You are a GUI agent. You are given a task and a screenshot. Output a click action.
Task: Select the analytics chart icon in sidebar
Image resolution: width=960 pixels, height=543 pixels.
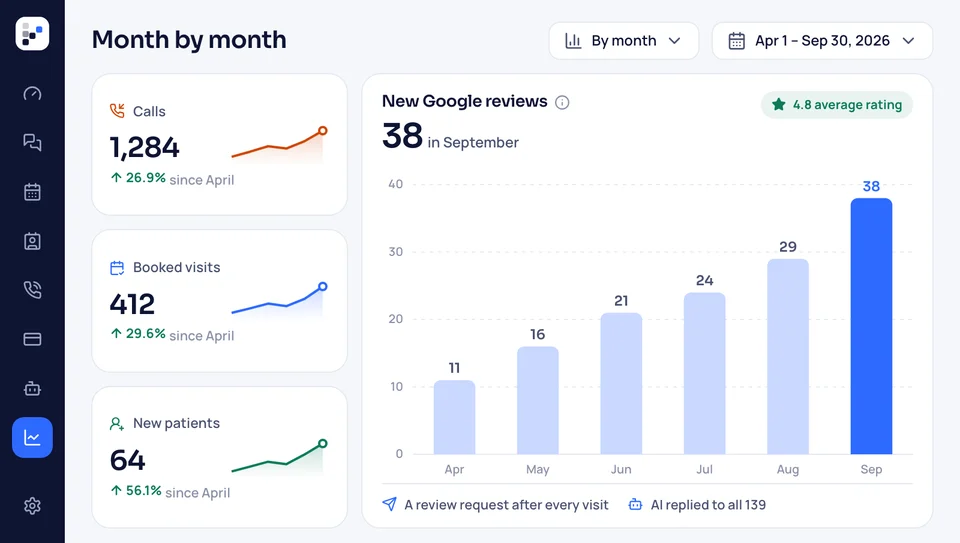32,438
